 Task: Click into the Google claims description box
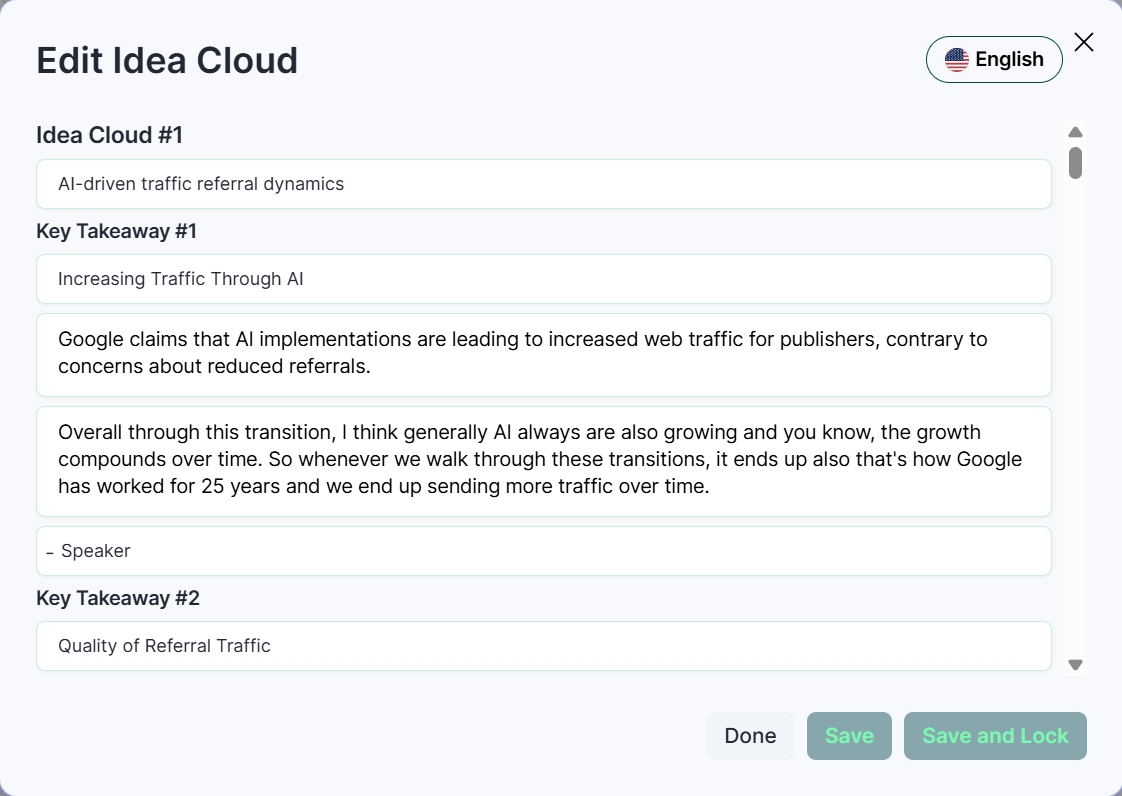[x=543, y=354]
